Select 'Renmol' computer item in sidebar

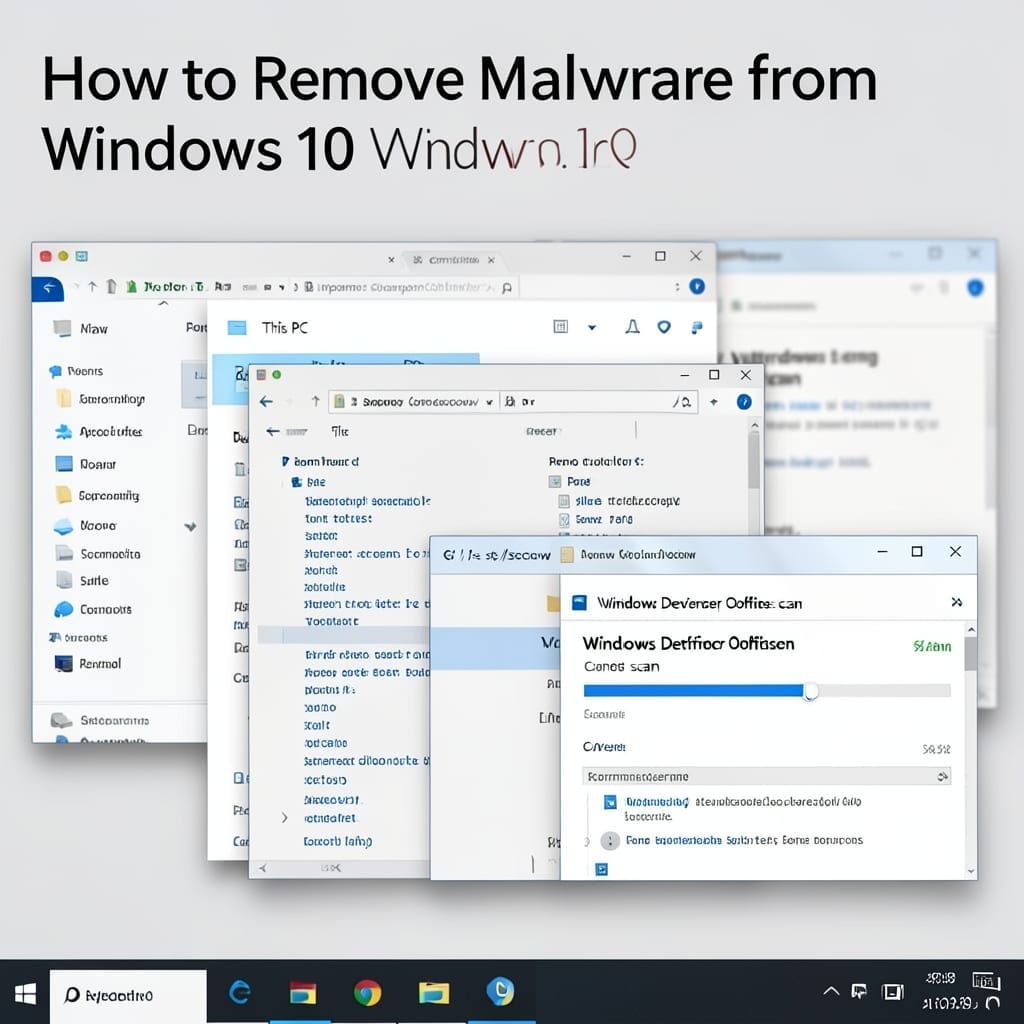[x=88, y=664]
